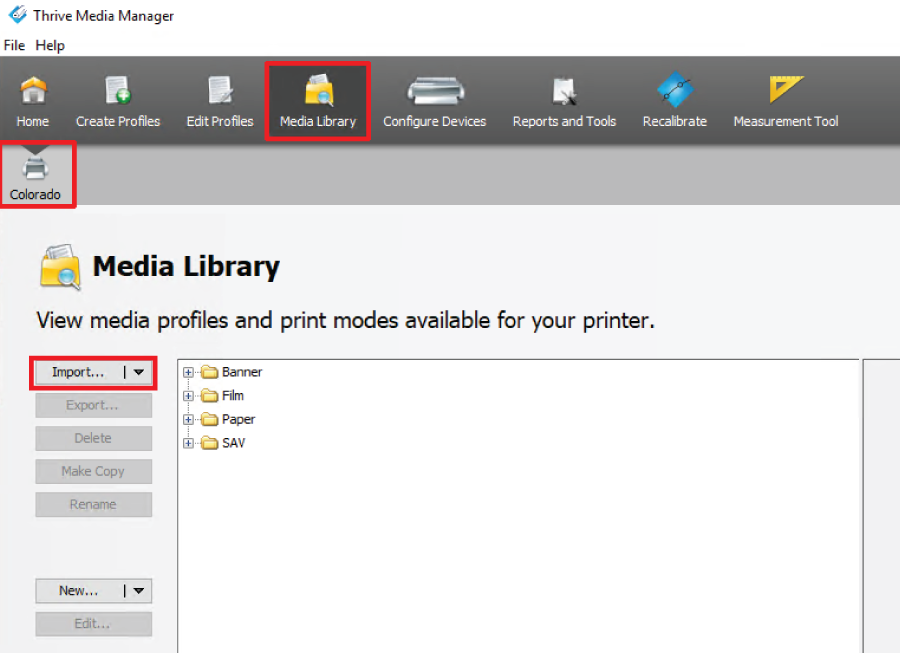Viewport: 900px width, 653px height.
Task: Open the Help menu
Action: (50, 45)
